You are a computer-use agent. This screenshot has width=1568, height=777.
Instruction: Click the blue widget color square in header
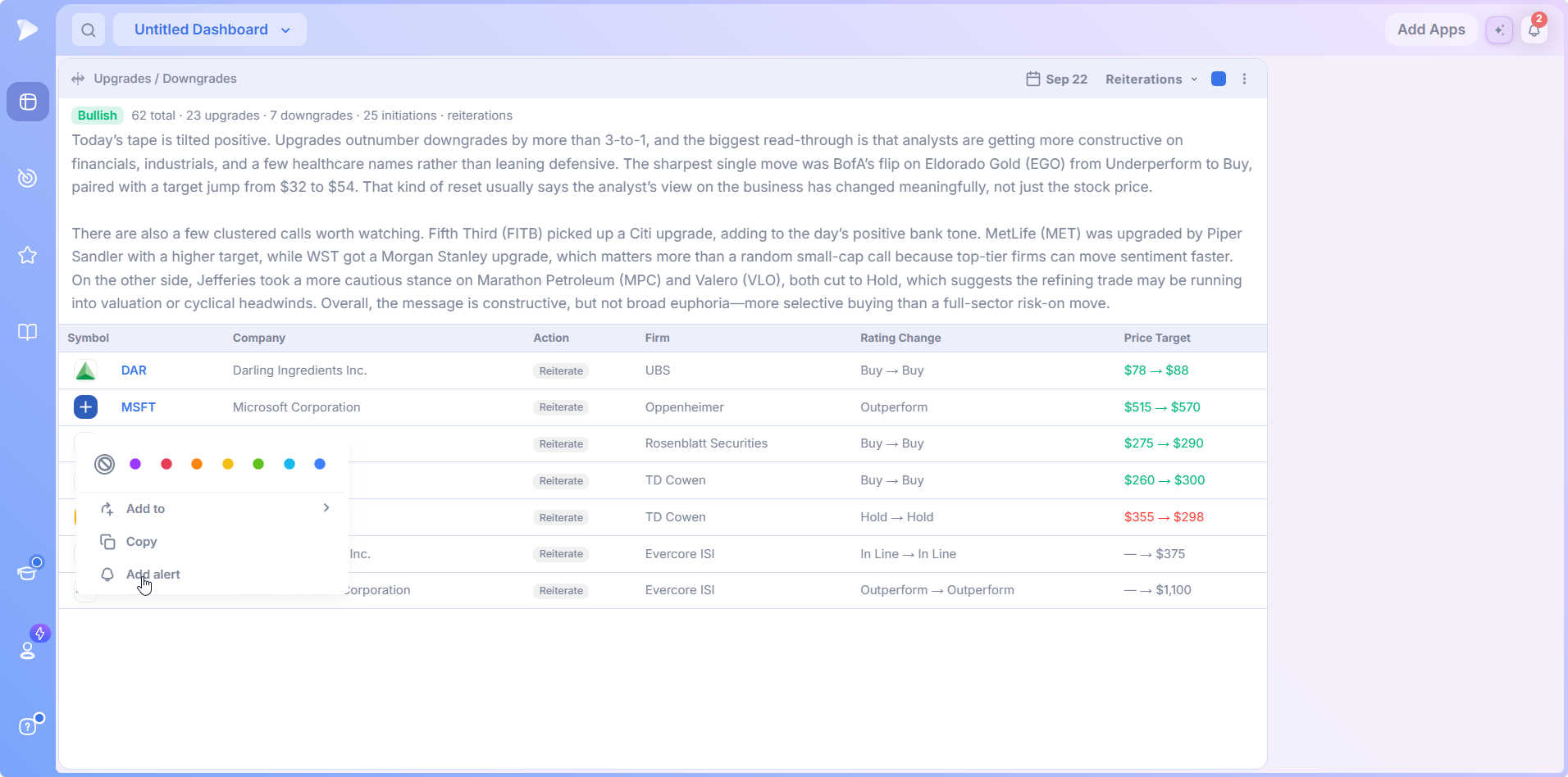pos(1219,79)
